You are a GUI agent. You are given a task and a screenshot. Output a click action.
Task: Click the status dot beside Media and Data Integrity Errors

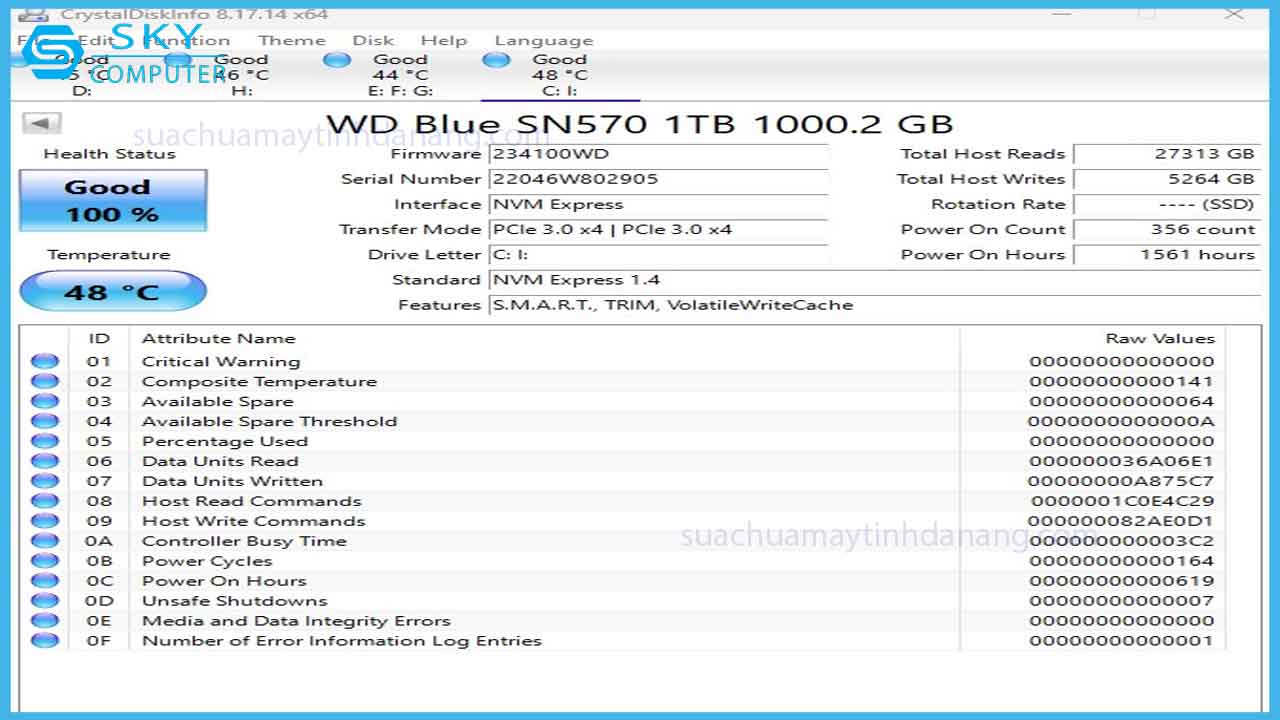point(44,621)
